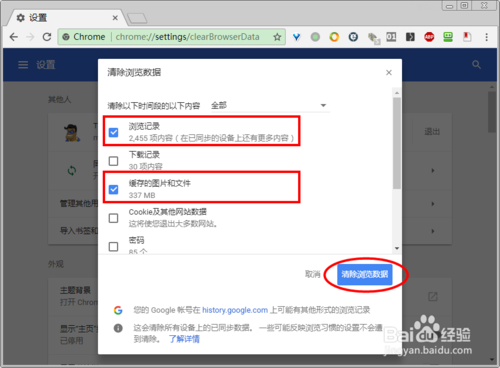Expand the 管理其他用户 row chevron
Image resolution: width=500 pixels, height=368 pixels.
coord(433,204)
